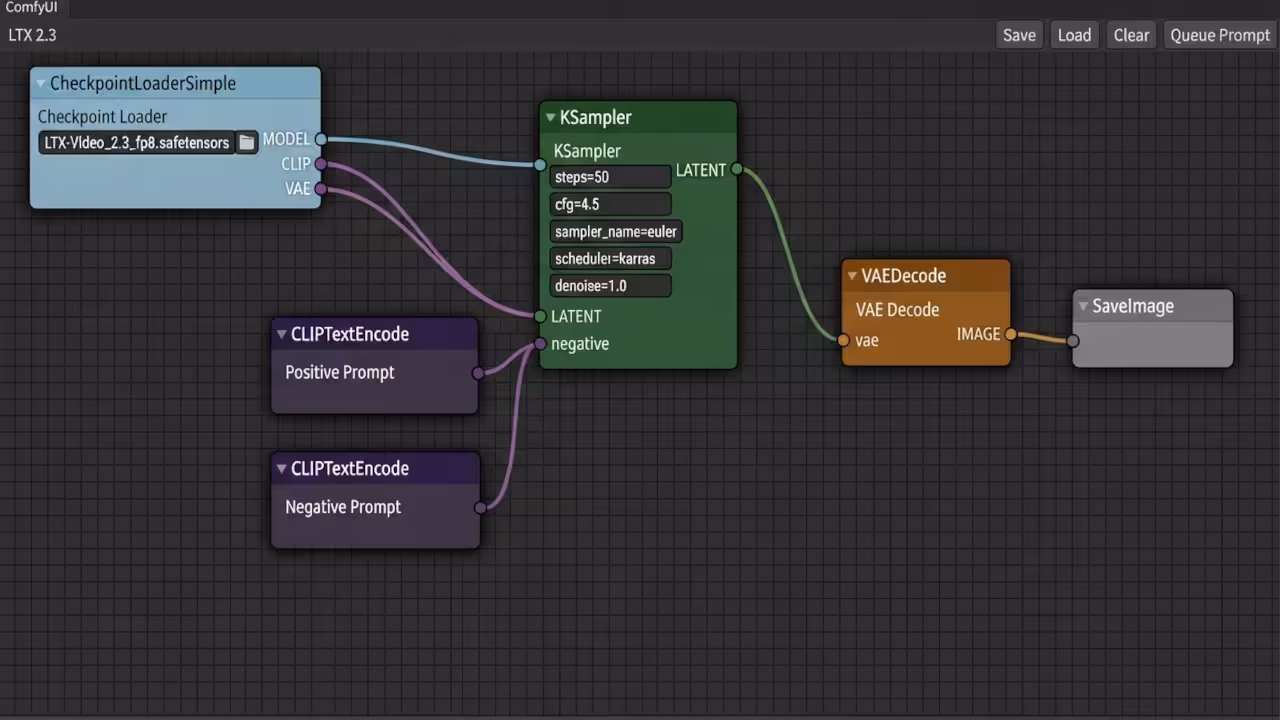Click the VAE Decode IMAGE output socket
Viewport: 1280px width, 720px height.
1010,334
